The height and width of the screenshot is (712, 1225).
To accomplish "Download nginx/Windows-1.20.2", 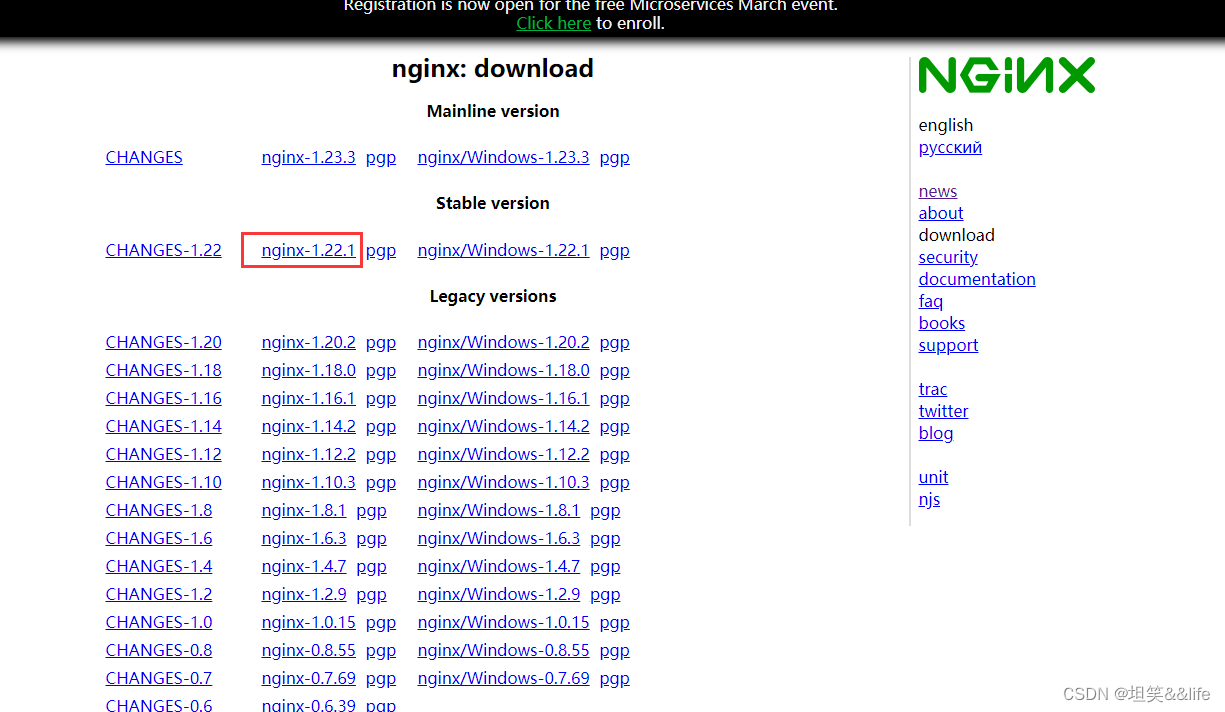I will [503, 342].
